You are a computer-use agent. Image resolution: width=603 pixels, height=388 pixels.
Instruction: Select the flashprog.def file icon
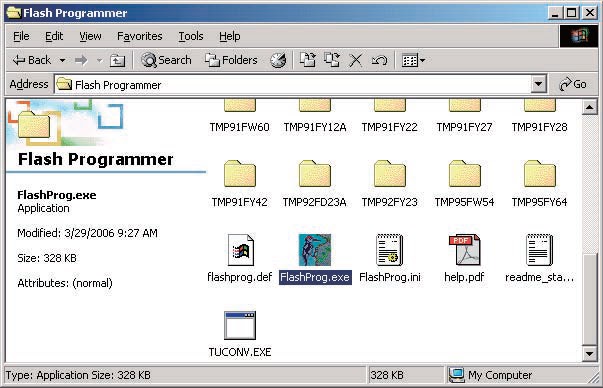tap(241, 250)
